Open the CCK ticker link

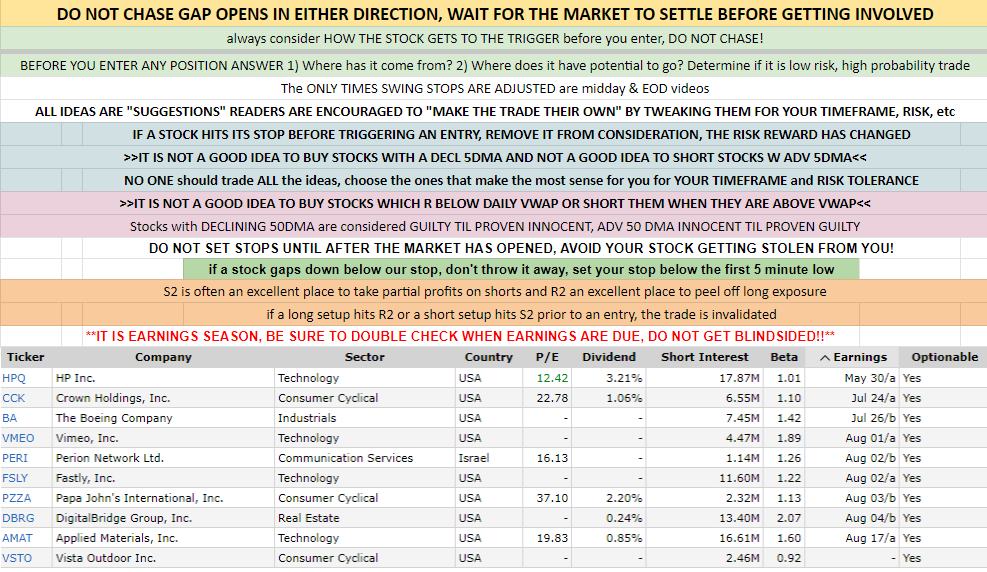14,398
